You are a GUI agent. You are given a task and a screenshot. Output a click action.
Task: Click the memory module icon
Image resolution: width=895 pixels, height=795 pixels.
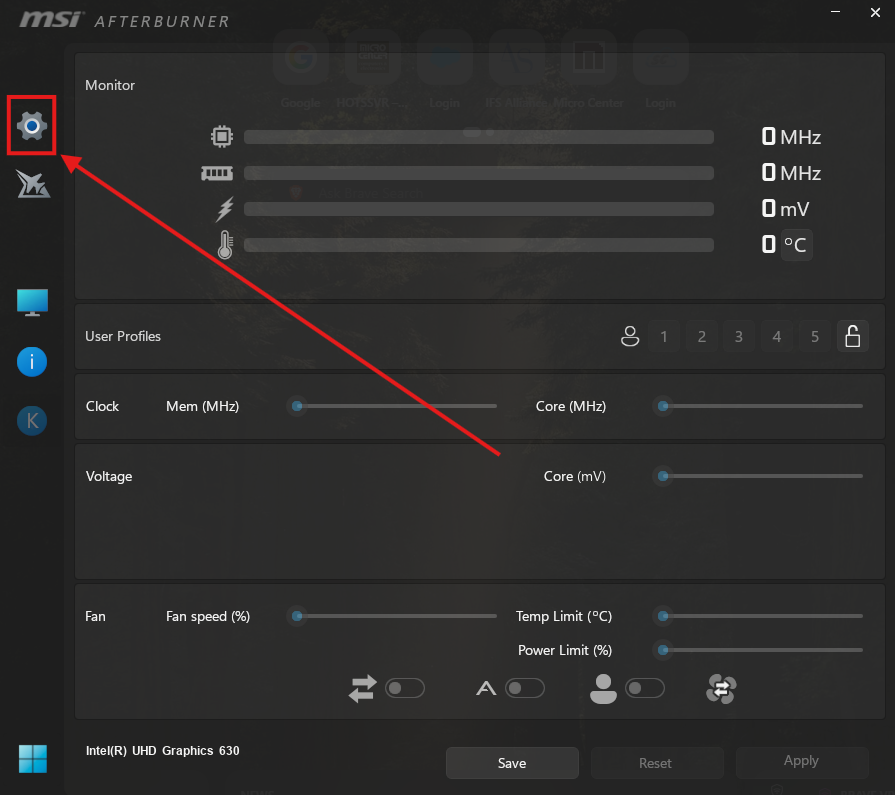[217, 173]
